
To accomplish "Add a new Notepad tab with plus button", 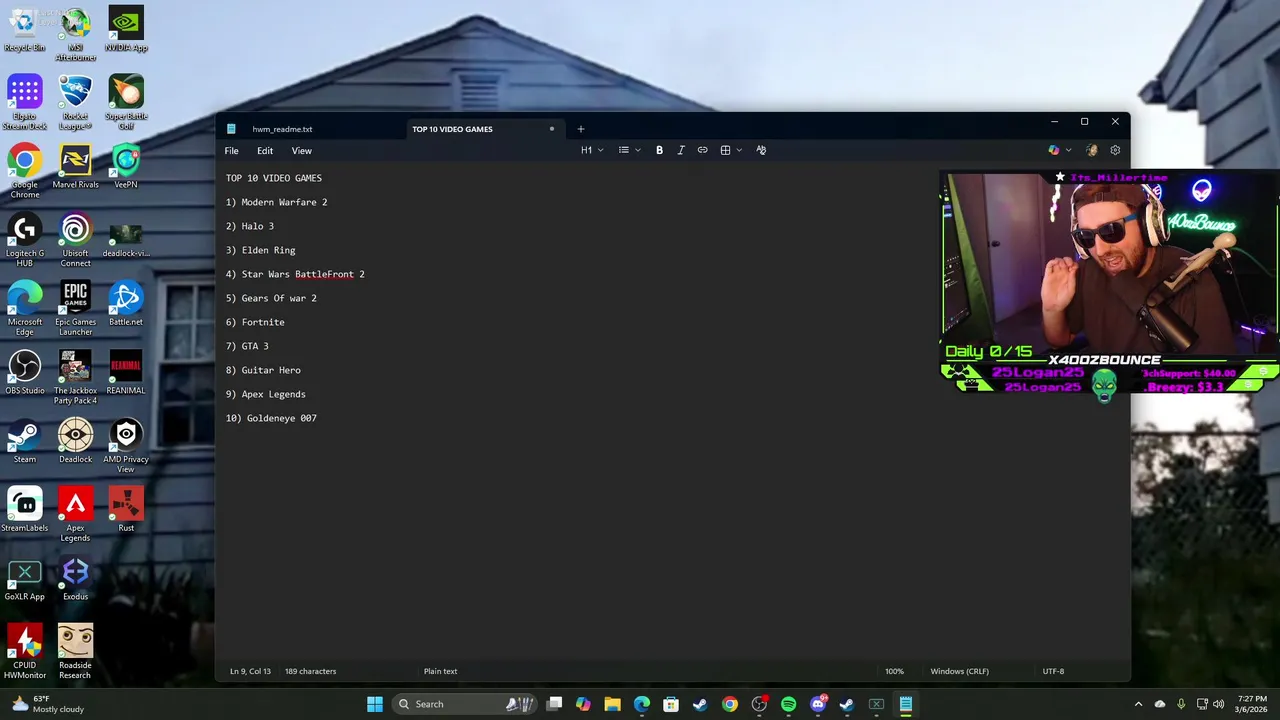I will 580,129.
